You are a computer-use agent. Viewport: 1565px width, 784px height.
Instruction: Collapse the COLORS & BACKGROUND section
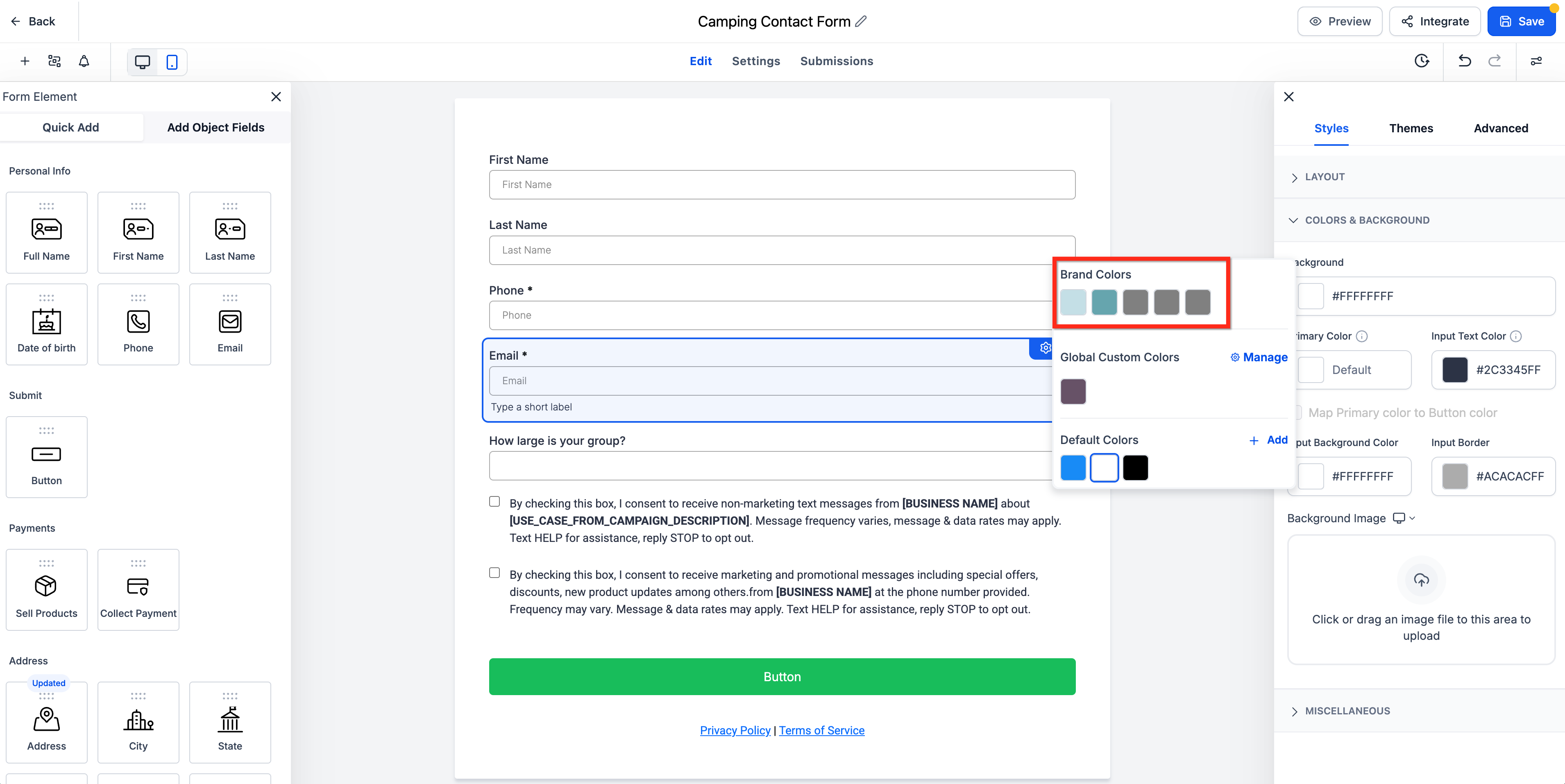(1367, 220)
